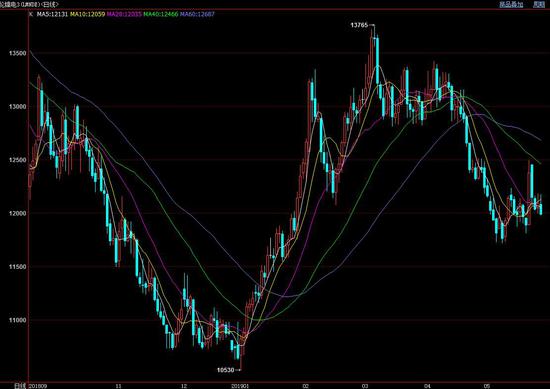Viewport: 550px width, 389px height.
Task: Open the first link at top right
Action: pos(511,4)
